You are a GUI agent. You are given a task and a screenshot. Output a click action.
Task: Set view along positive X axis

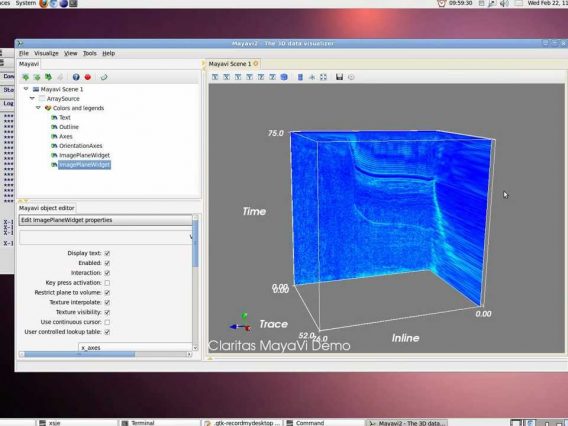click(x=215, y=77)
